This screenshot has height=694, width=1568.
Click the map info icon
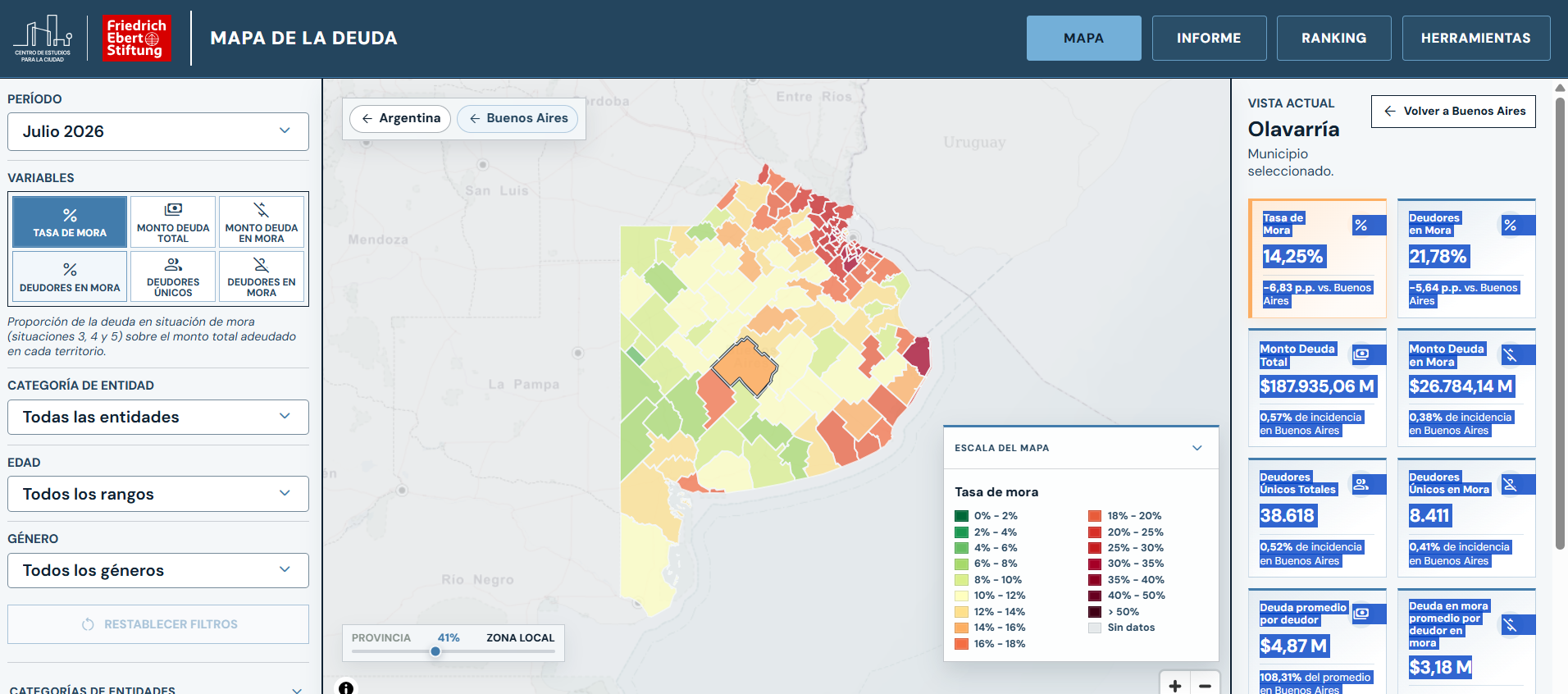(x=346, y=687)
